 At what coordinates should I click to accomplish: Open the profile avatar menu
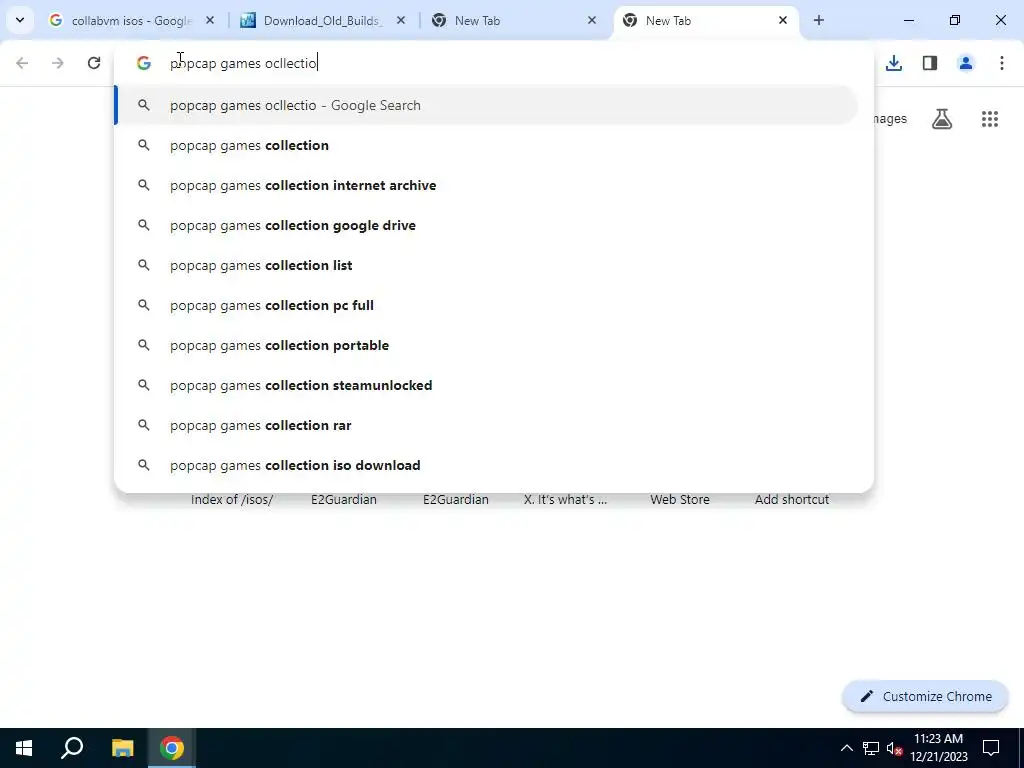(966, 63)
